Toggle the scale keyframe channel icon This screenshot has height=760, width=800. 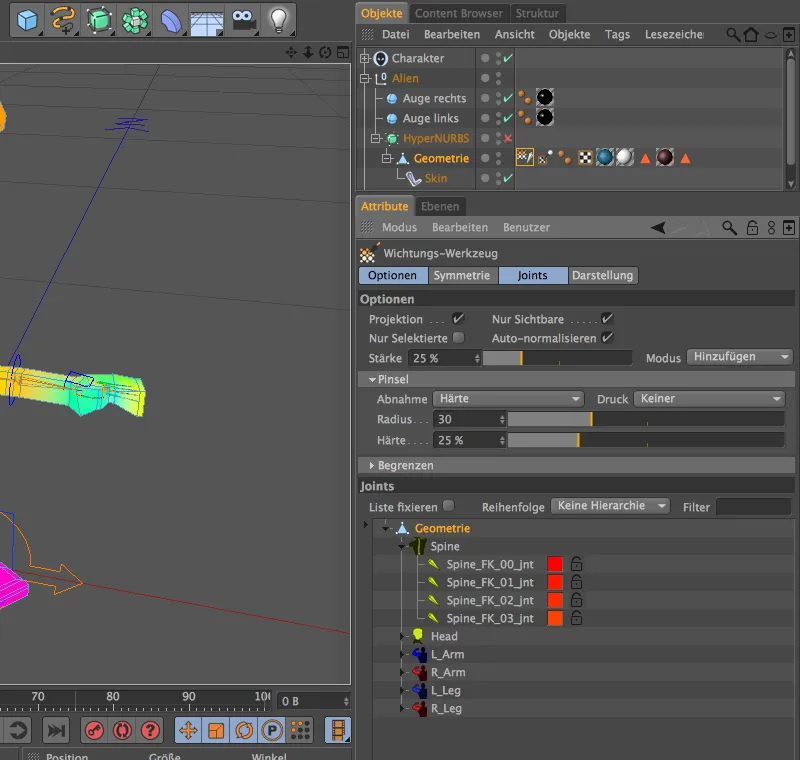pos(216,730)
